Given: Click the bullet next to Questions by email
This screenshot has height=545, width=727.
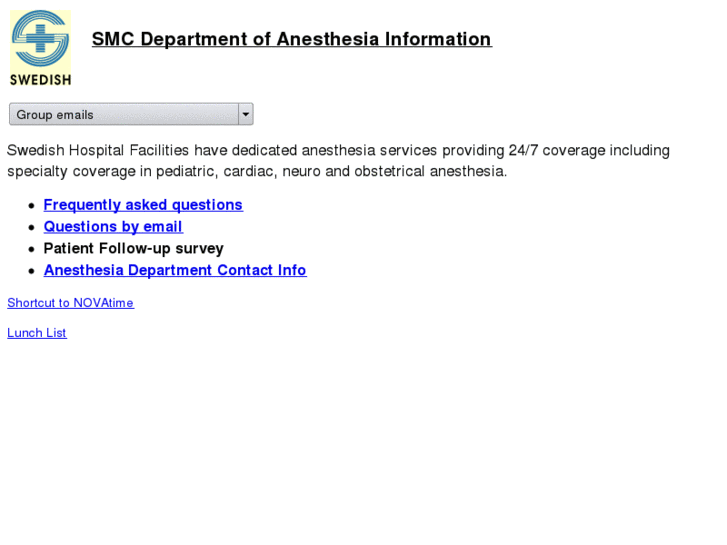Looking at the screenshot, I should [33, 227].
